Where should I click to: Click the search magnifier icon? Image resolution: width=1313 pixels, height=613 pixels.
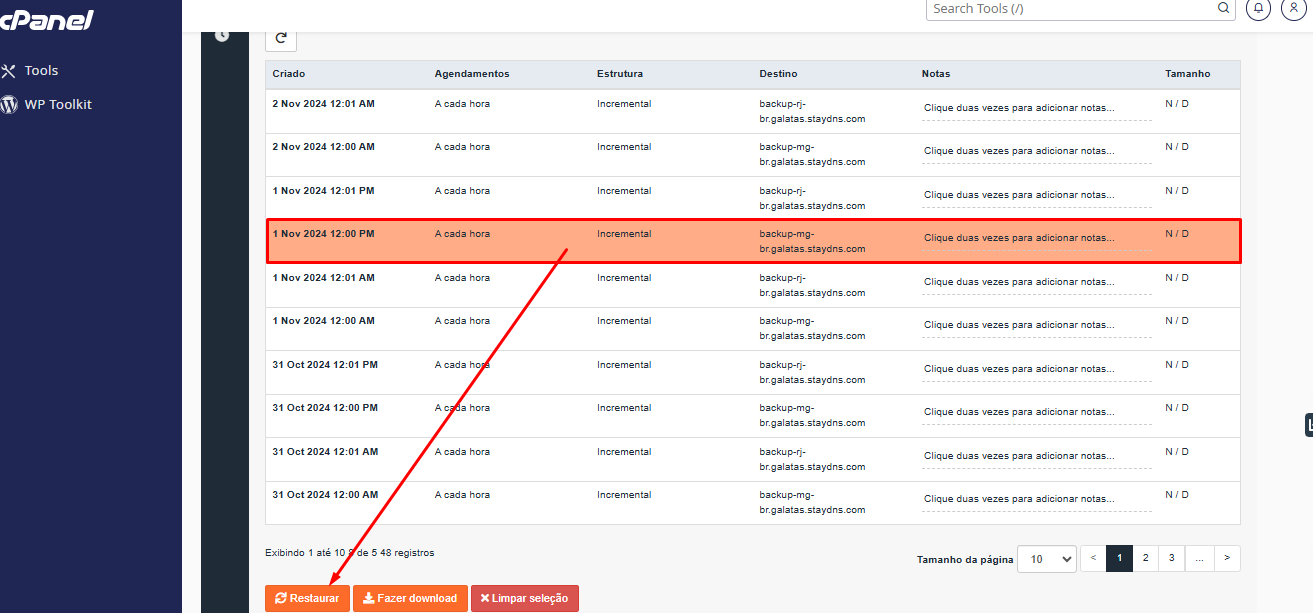(1224, 8)
